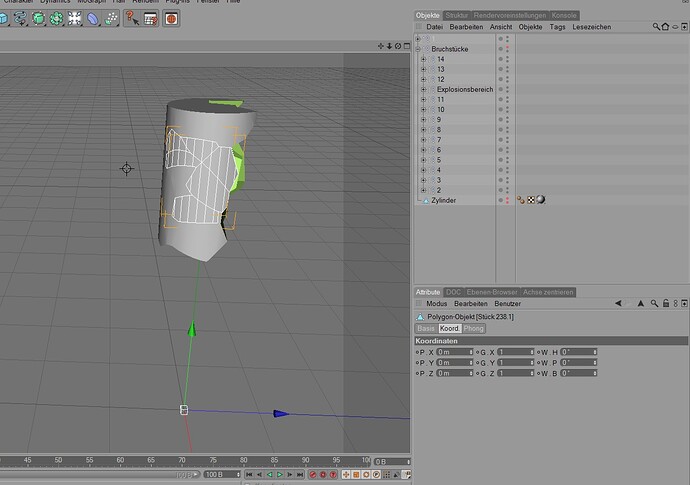This screenshot has height=485, width=690.
Task: Click the viewport zoom down-arrow icon
Action: tap(389, 46)
